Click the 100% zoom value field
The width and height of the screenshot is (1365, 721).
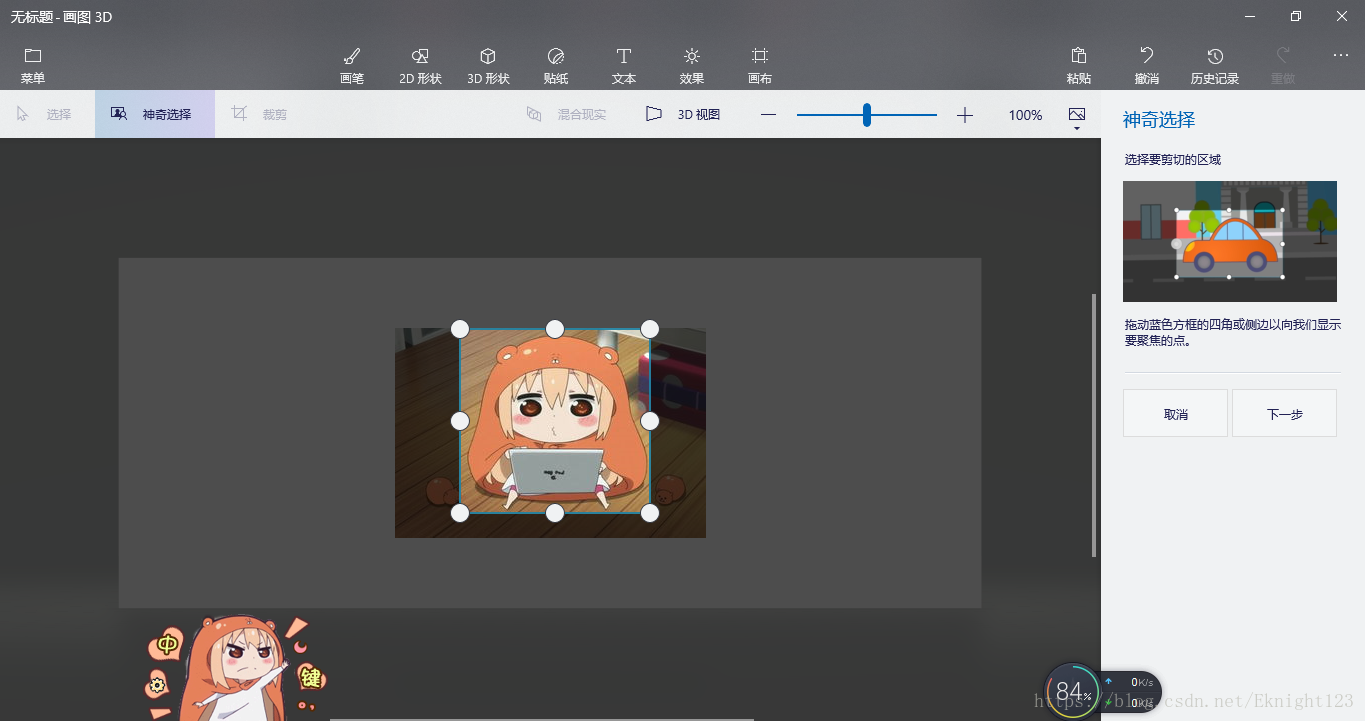point(1025,115)
